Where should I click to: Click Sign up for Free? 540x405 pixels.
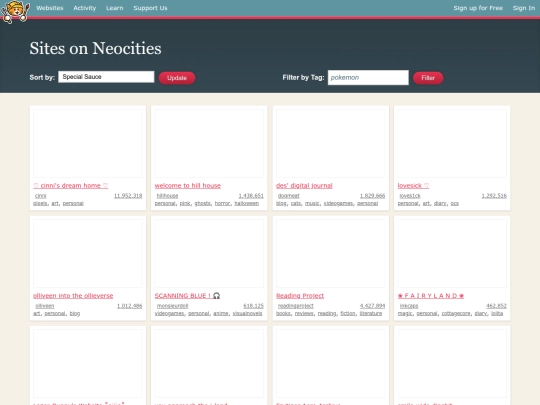(x=478, y=8)
